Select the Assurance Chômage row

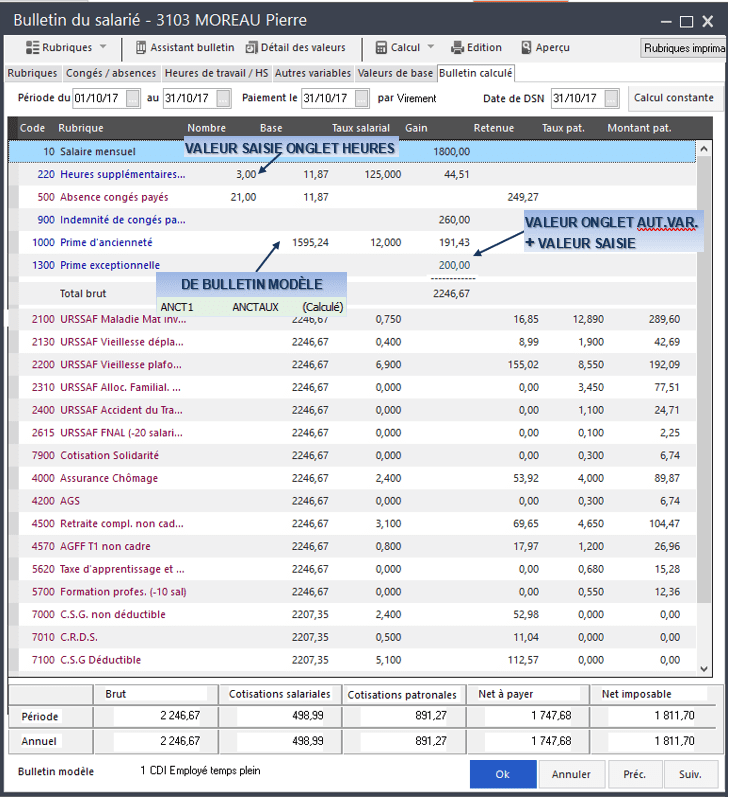(352, 479)
